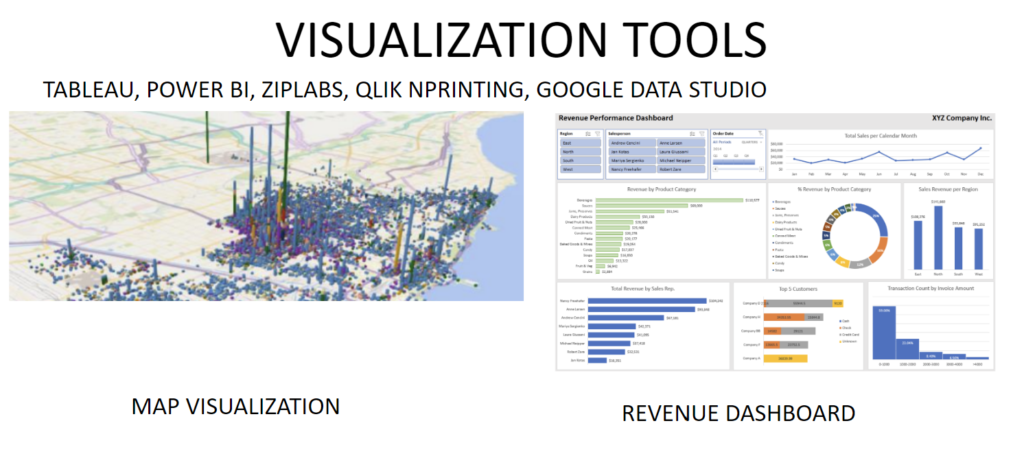
Task: Click Revenue by Product Category chart title
Action: coord(661,189)
